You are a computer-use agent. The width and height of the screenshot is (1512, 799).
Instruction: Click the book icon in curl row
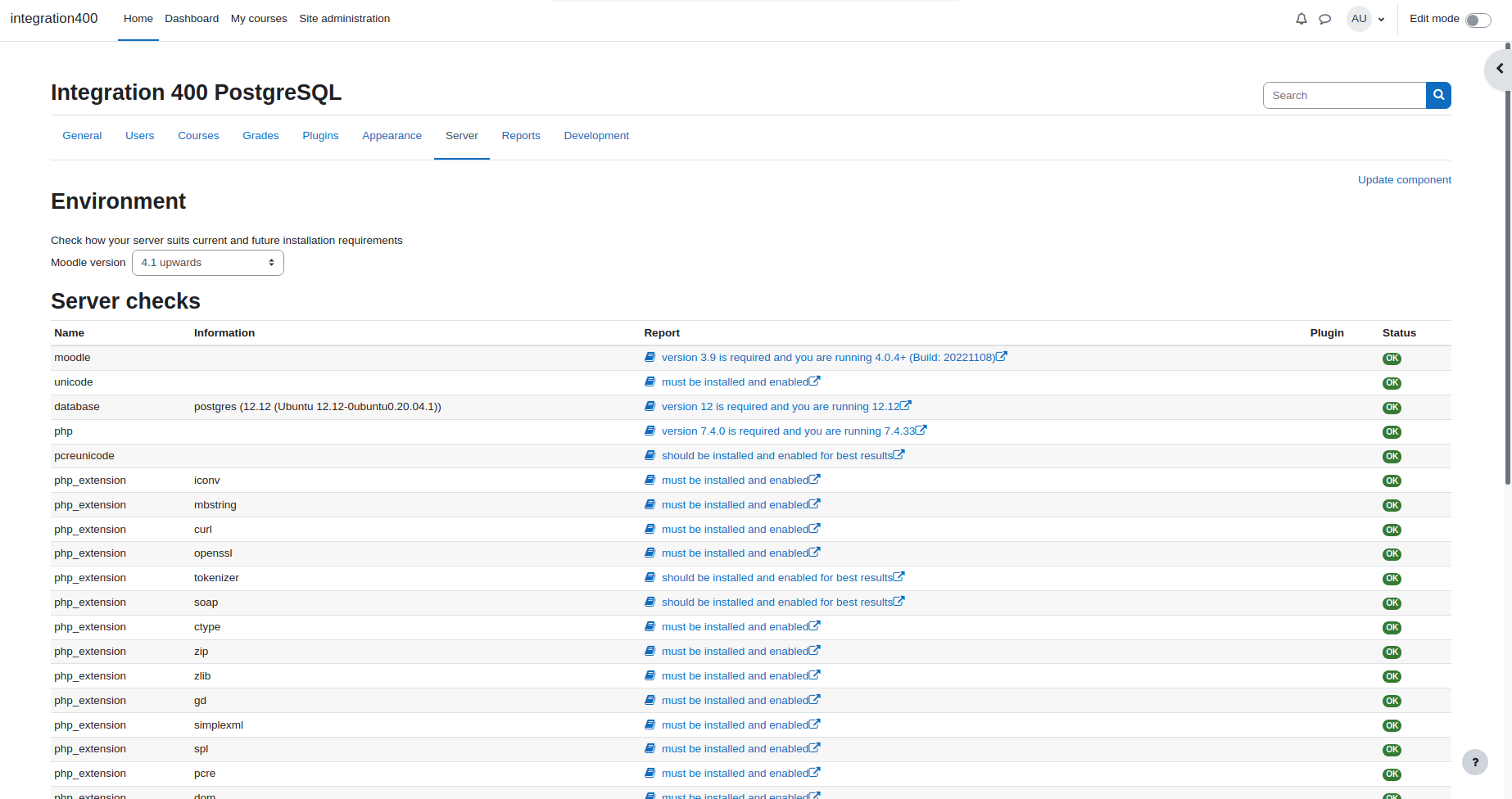(650, 529)
